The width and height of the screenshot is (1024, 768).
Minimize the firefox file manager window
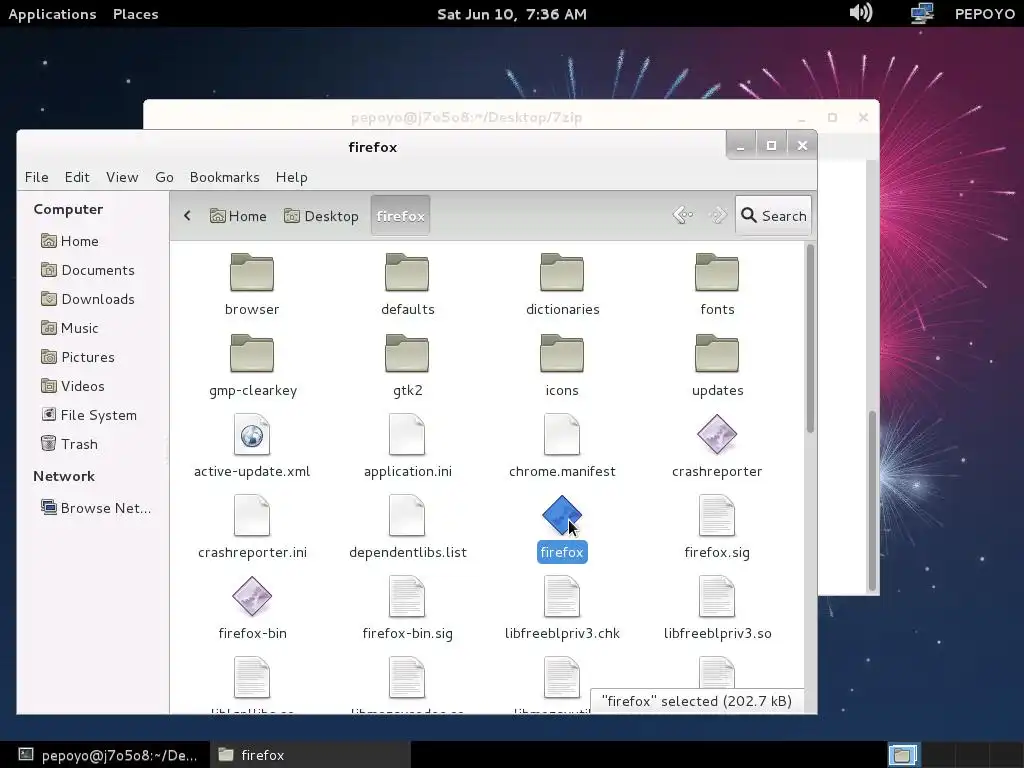click(x=741, y=146)
